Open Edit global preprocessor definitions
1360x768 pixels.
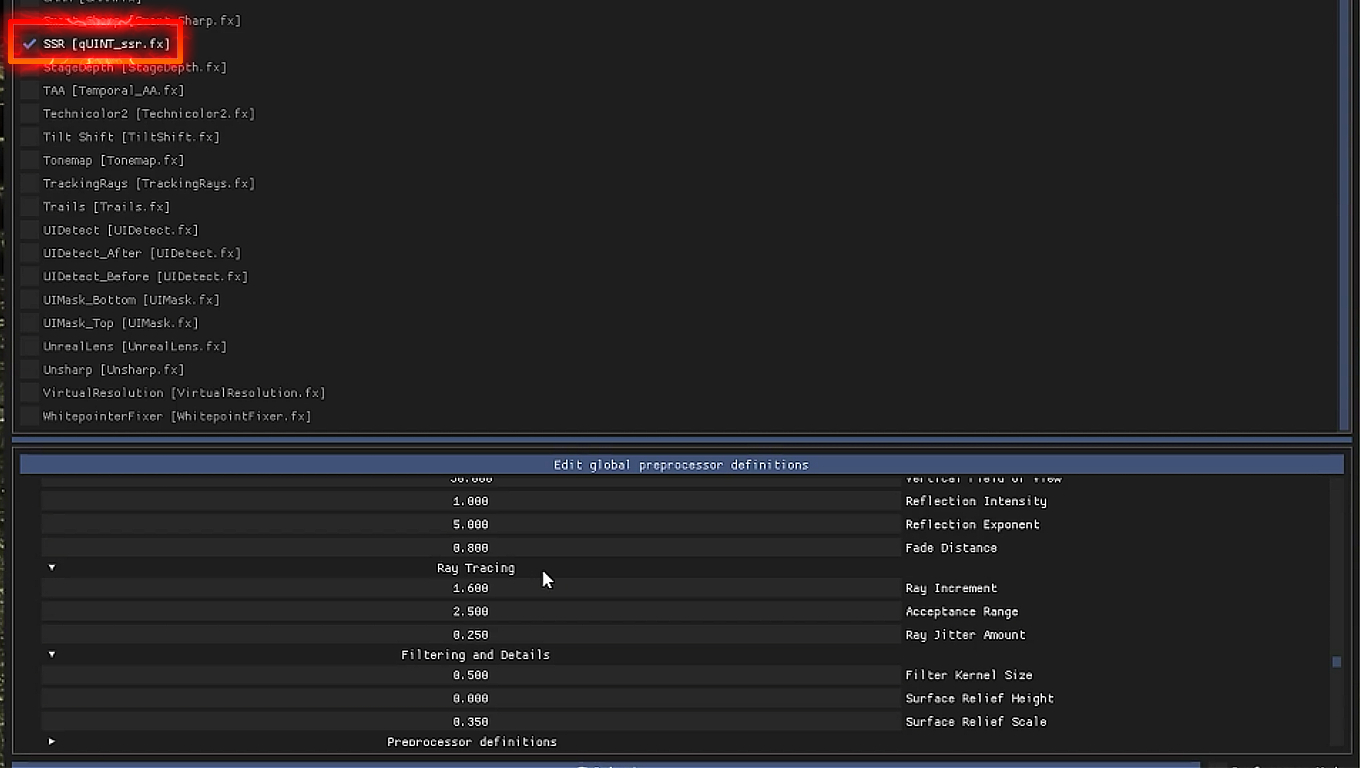coord(681,465)
